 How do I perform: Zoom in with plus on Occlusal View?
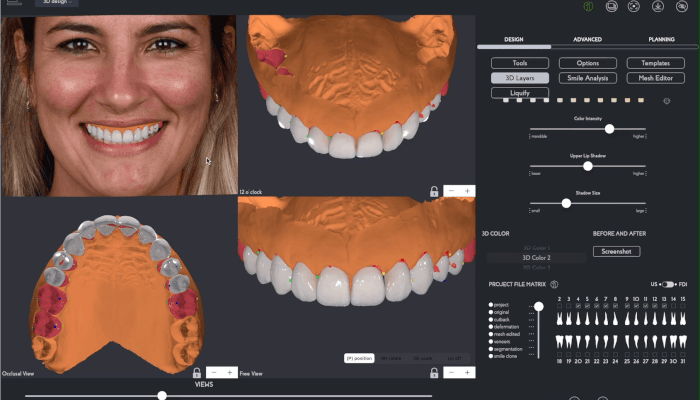coord(231,372)
